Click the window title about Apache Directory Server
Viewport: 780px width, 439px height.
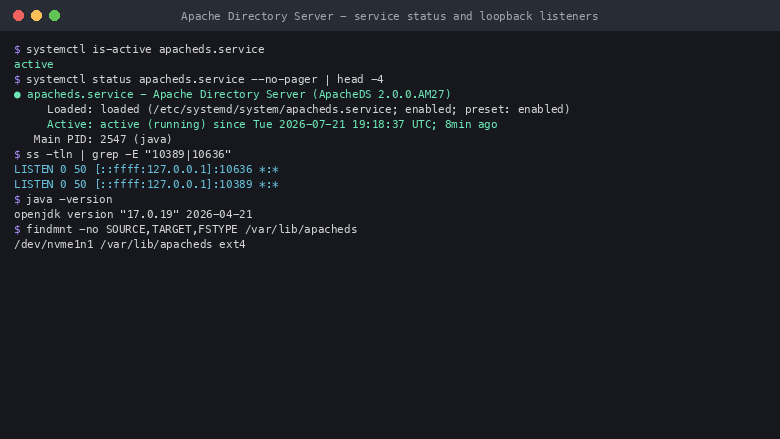click(x=390, y=16)
